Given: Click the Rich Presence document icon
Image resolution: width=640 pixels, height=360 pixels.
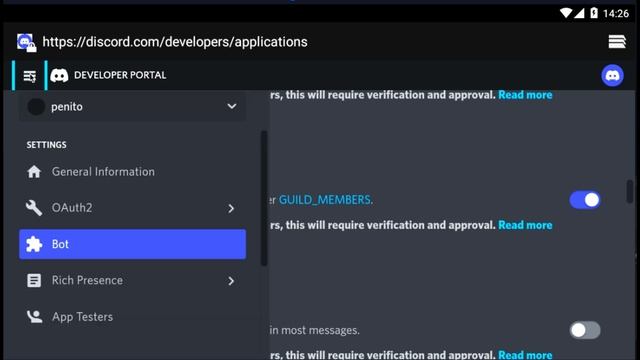Looking at the screenshot, I should point(34,280).
